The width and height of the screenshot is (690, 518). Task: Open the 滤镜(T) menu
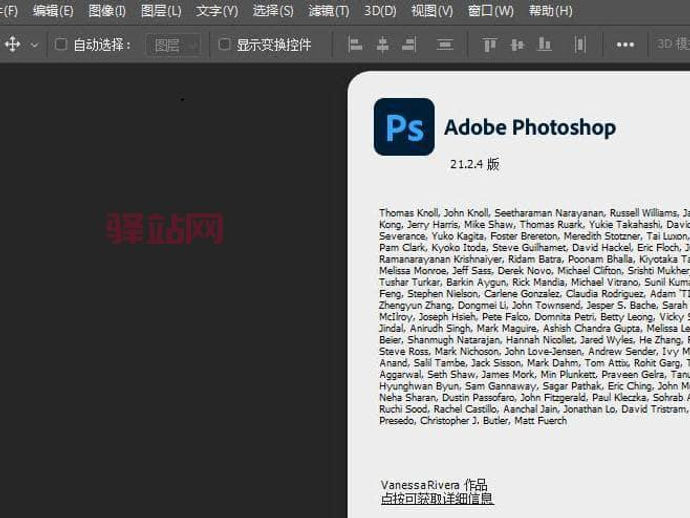tap(329, 11)
